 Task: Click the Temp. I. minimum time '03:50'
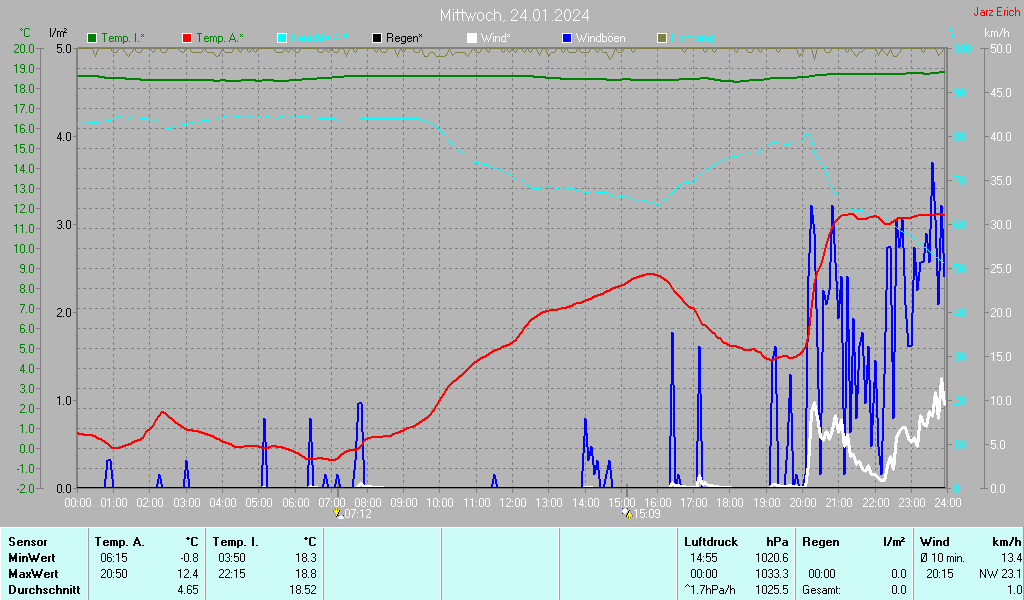[x=232, y=558]
